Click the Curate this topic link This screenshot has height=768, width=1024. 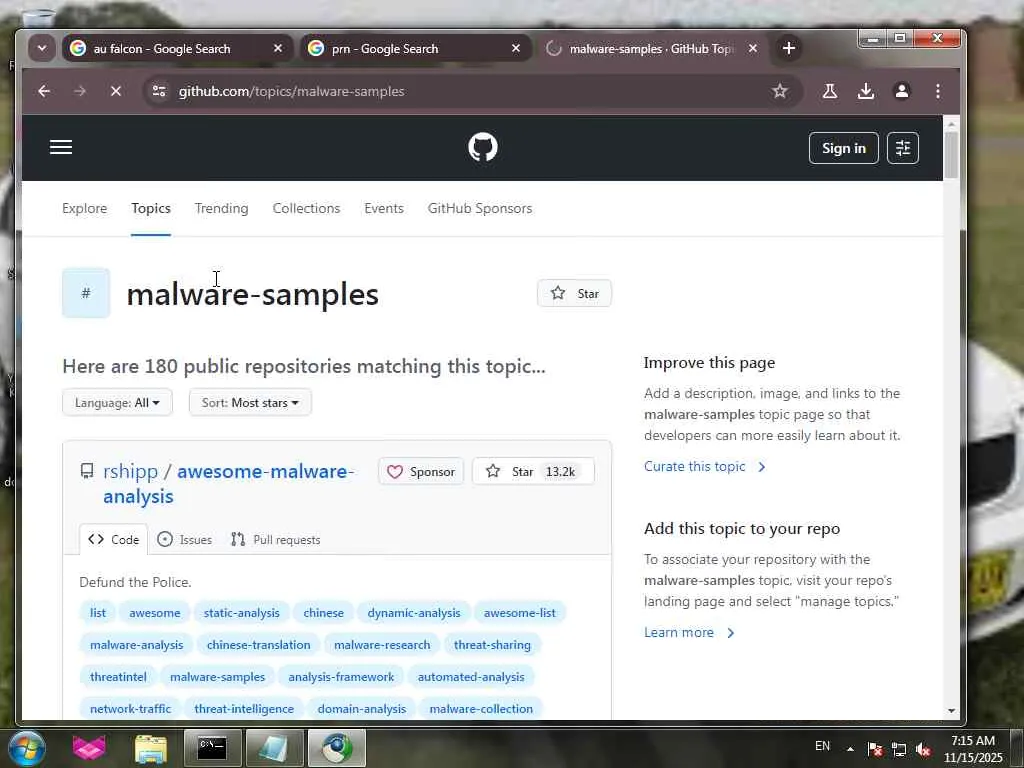(x=704, y=466)
